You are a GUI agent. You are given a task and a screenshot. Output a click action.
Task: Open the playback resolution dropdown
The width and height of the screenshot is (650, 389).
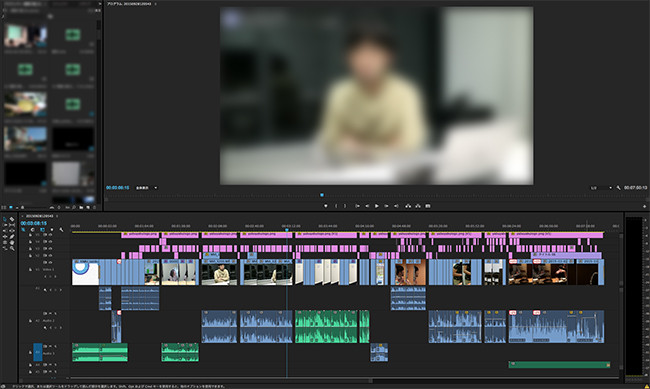tap(601, 188)
